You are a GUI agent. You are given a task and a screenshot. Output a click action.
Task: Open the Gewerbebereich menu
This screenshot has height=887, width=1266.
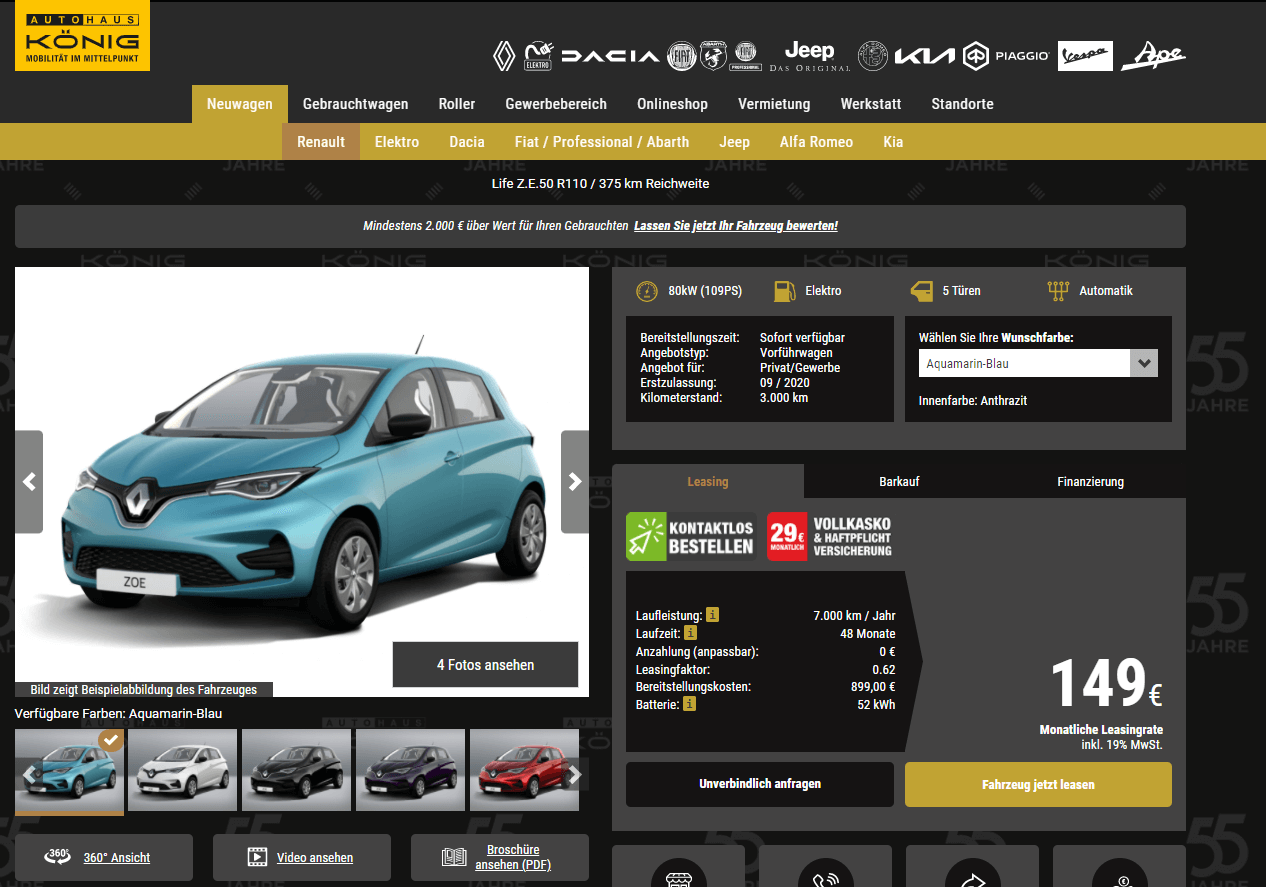click(x=556, y=104)
